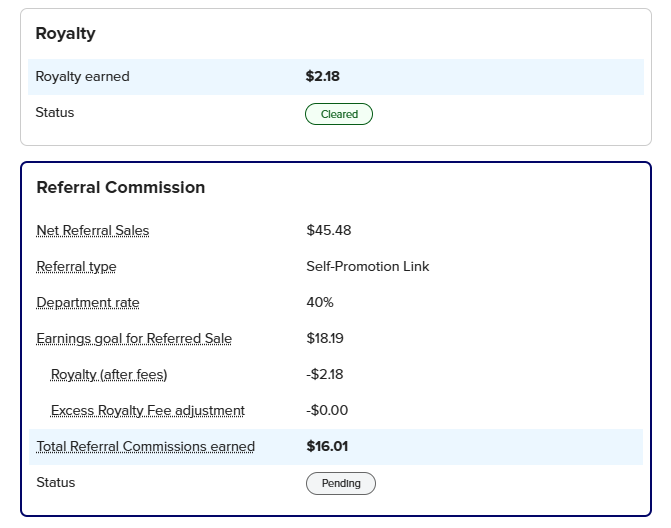Click Total Referral Commissions earned label

tap(145, 446)
